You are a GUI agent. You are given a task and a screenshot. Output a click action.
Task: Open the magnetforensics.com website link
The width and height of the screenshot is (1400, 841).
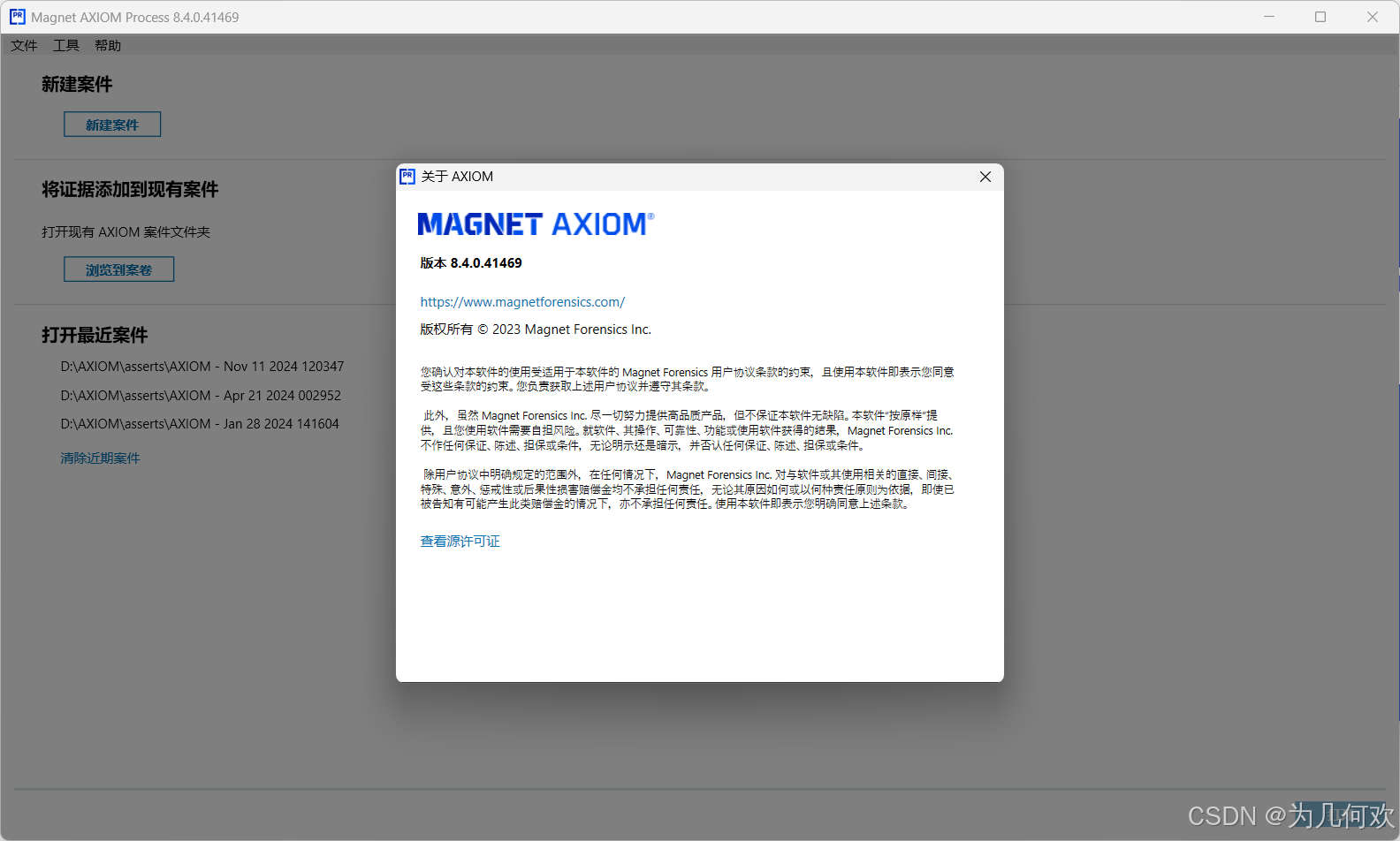[x=522, y=302]
